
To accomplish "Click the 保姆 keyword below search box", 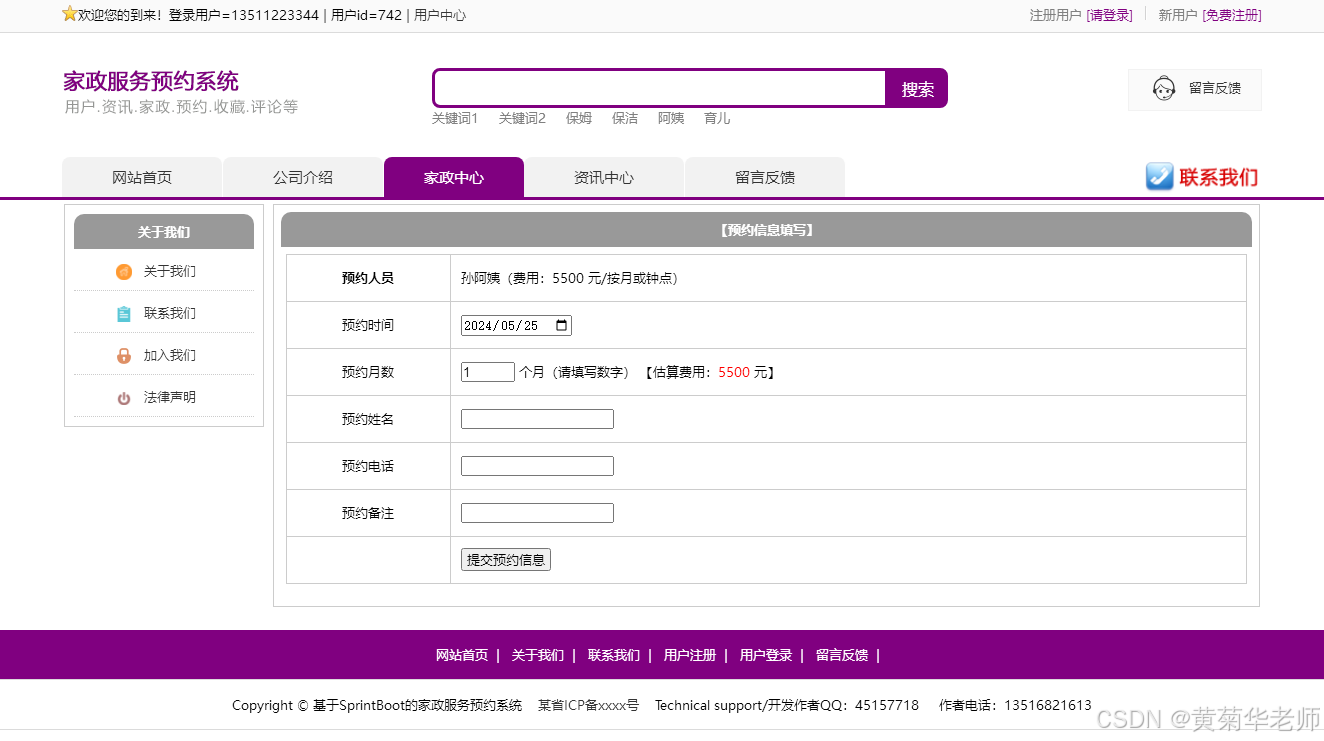I will (578, 117).
